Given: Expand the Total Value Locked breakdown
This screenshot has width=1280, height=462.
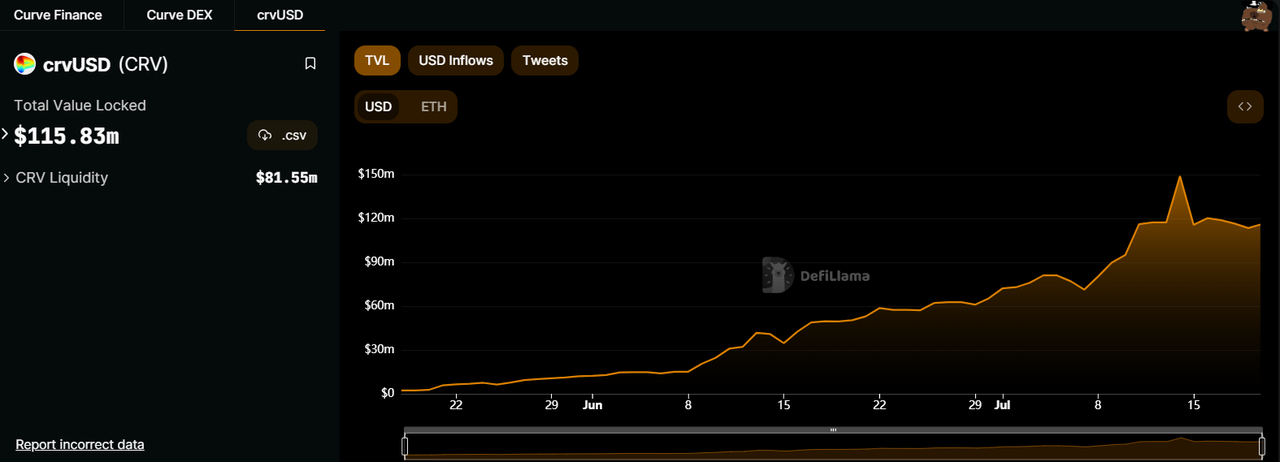Looking at the screenshot, I should pyautogui.click(x=5, y=134).
